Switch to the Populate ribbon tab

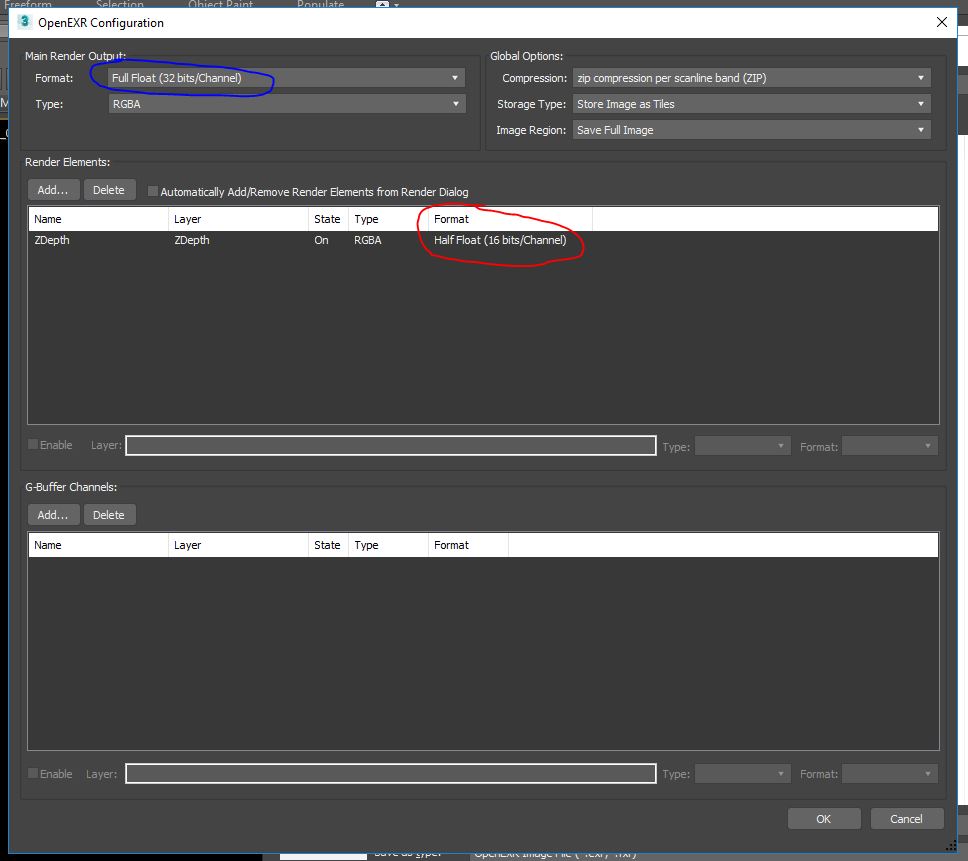[x=320, y=4]
